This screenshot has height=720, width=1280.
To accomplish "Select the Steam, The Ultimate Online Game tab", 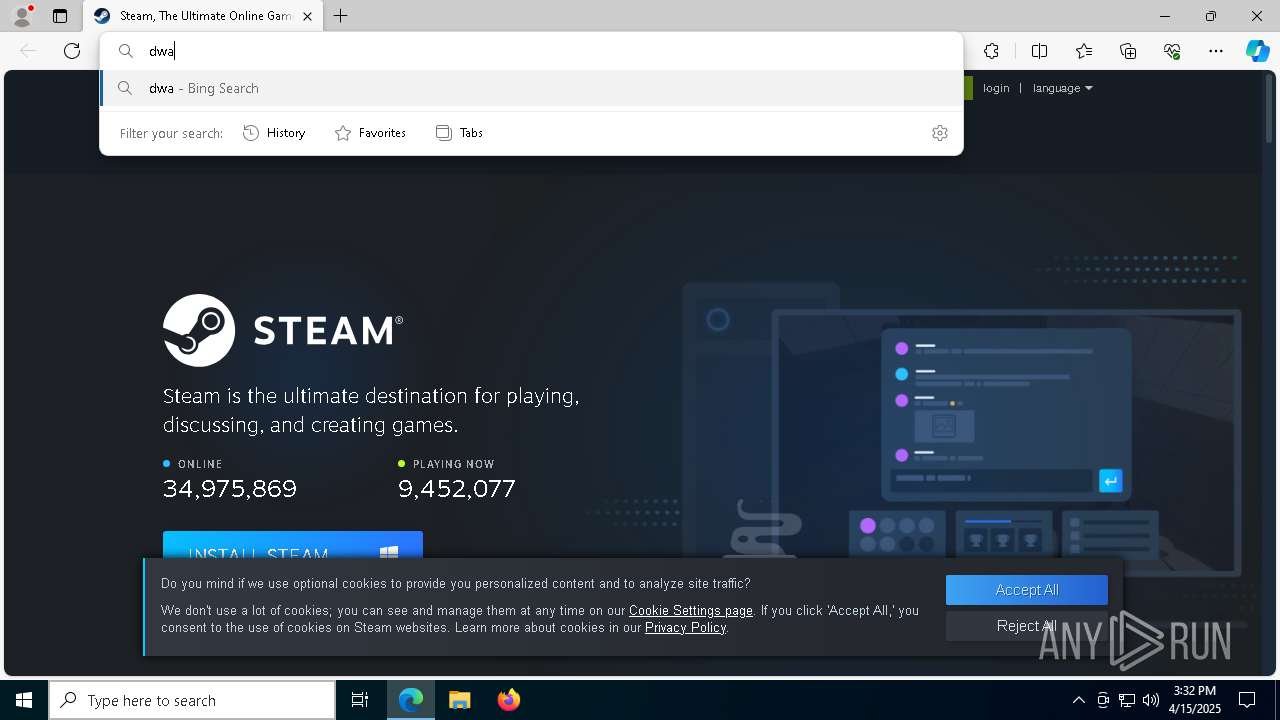I will click(x=203, y=16).
